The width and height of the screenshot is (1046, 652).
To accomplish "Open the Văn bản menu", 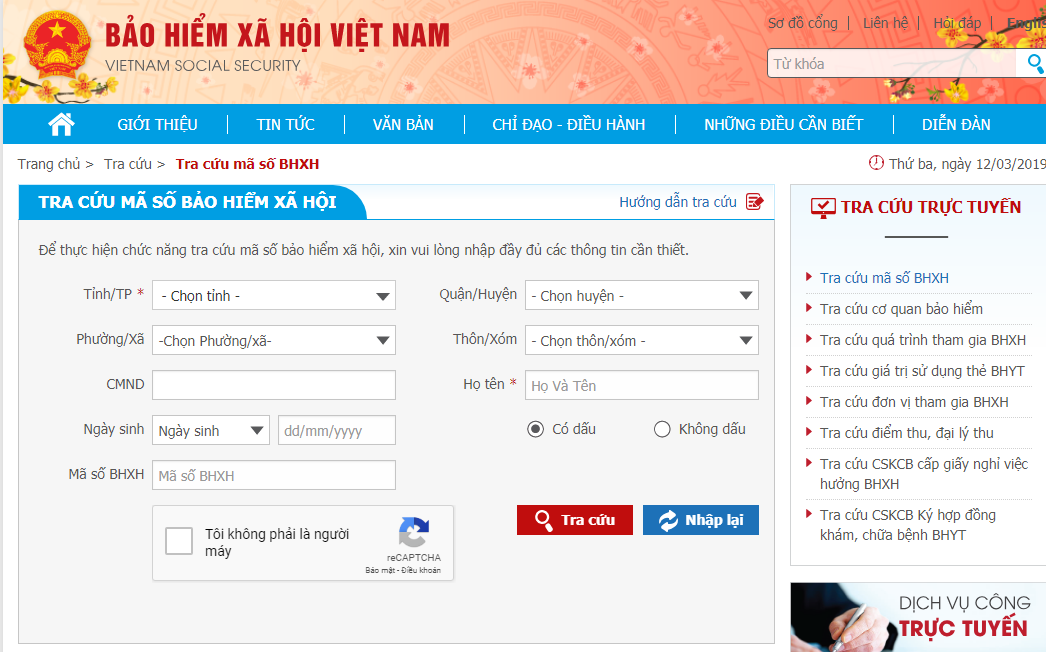I will 403,124.
